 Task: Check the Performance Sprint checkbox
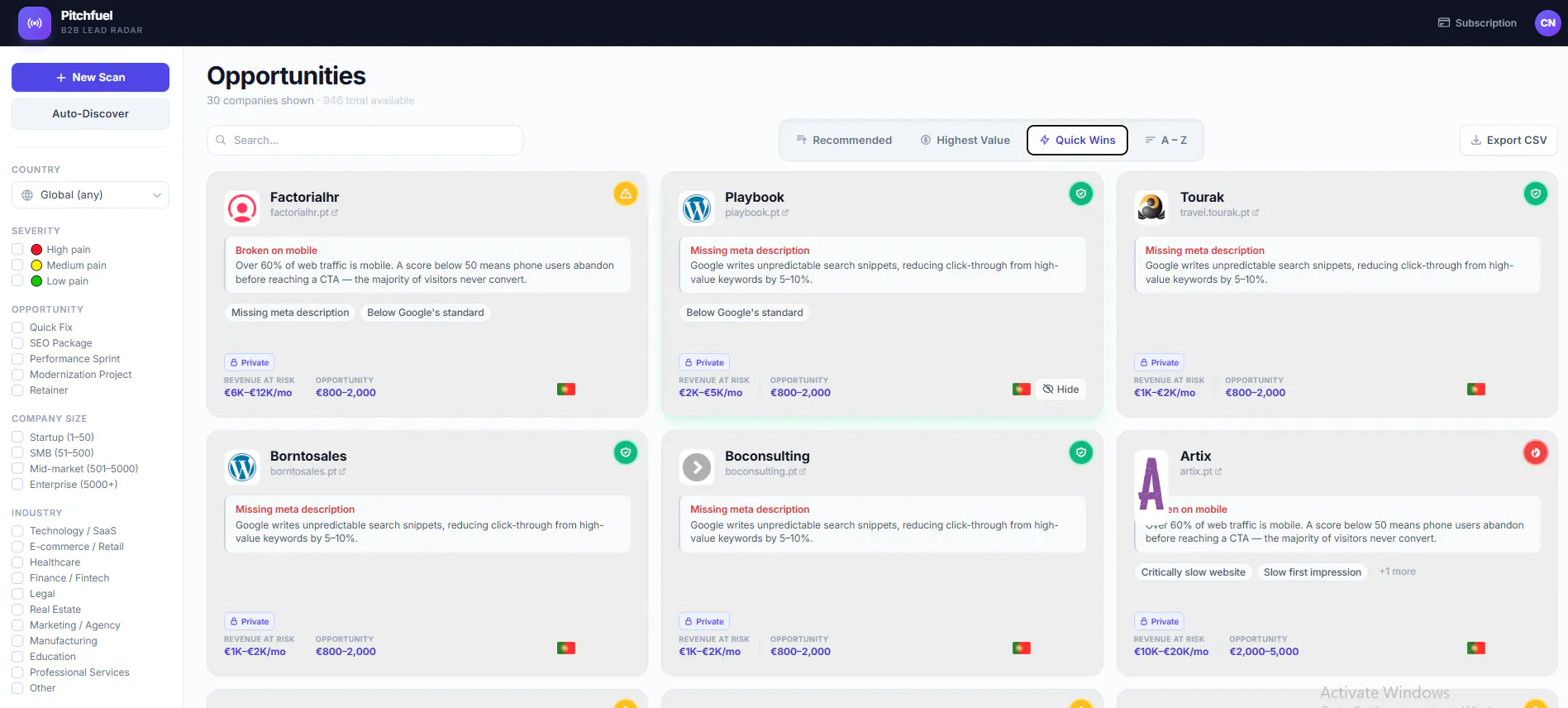coord(17,358)
